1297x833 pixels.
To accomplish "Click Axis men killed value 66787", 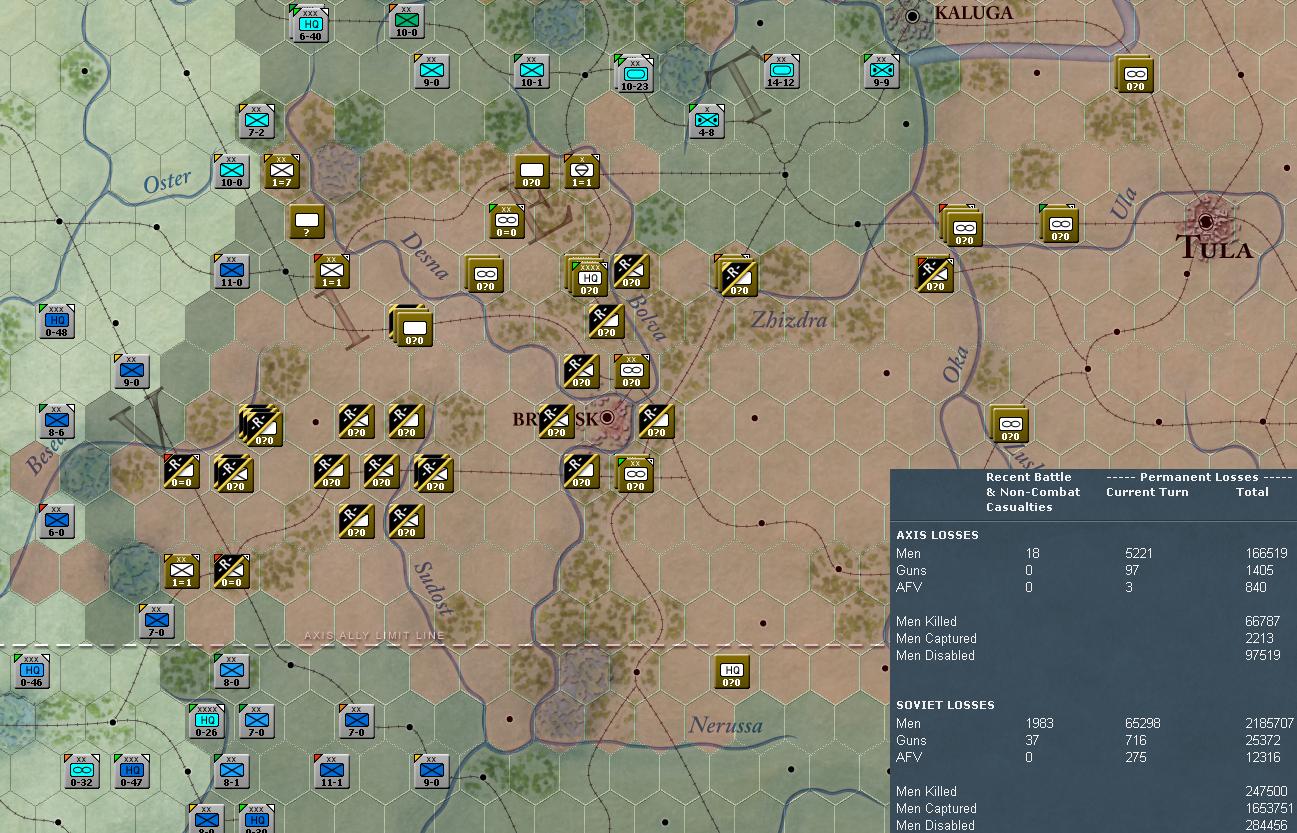I will (1261, 621).
